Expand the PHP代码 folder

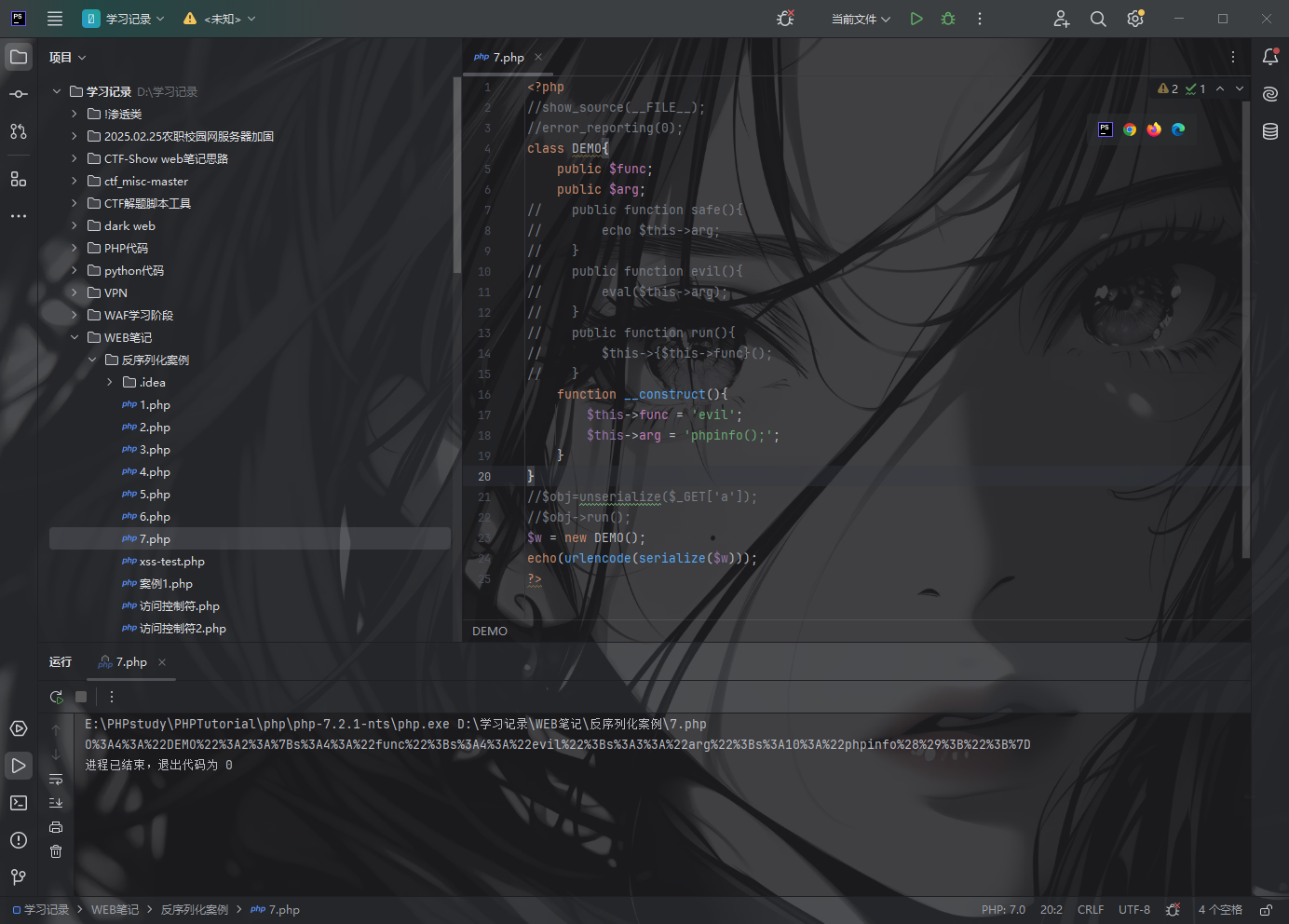pyautogui.click(x=75, y=248)
